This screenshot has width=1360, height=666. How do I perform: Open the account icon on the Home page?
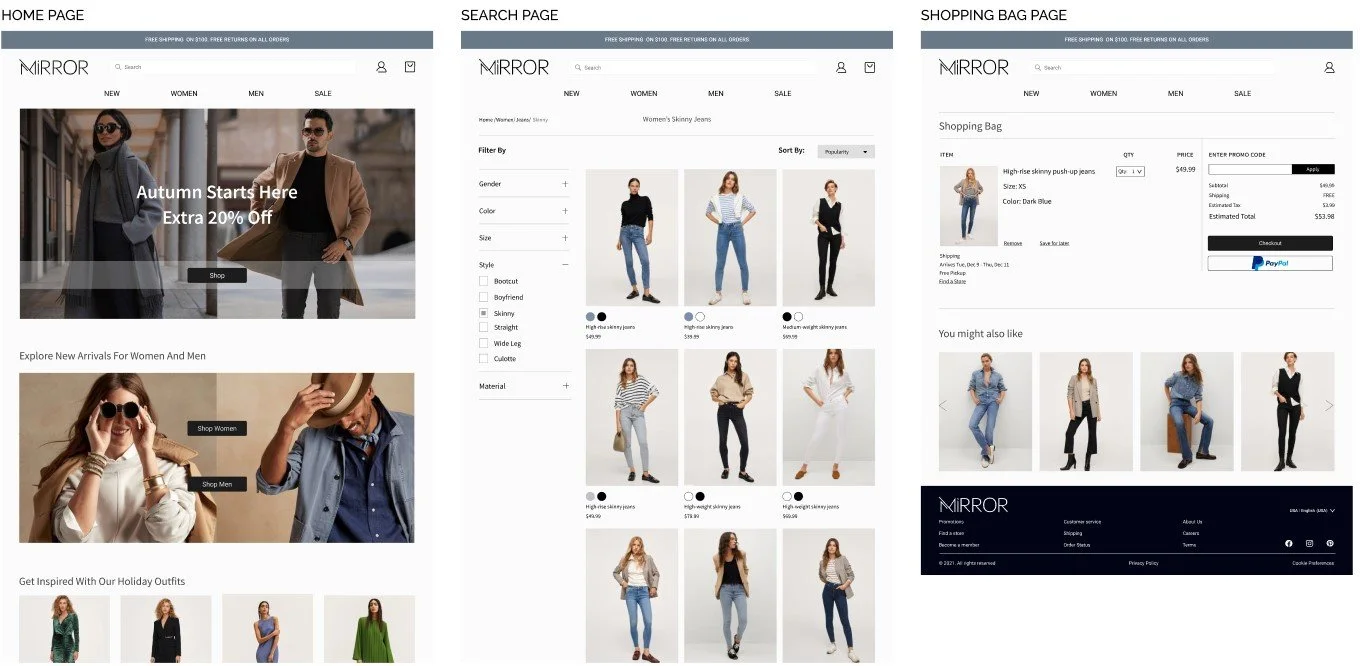381,67
